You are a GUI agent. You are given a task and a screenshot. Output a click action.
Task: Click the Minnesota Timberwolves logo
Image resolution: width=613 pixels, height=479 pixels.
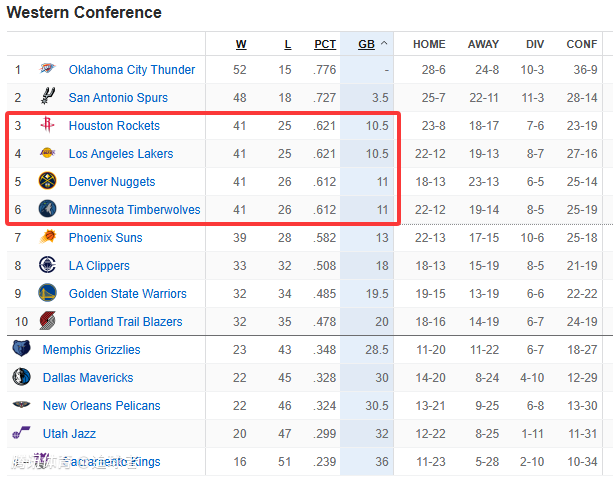47,210
